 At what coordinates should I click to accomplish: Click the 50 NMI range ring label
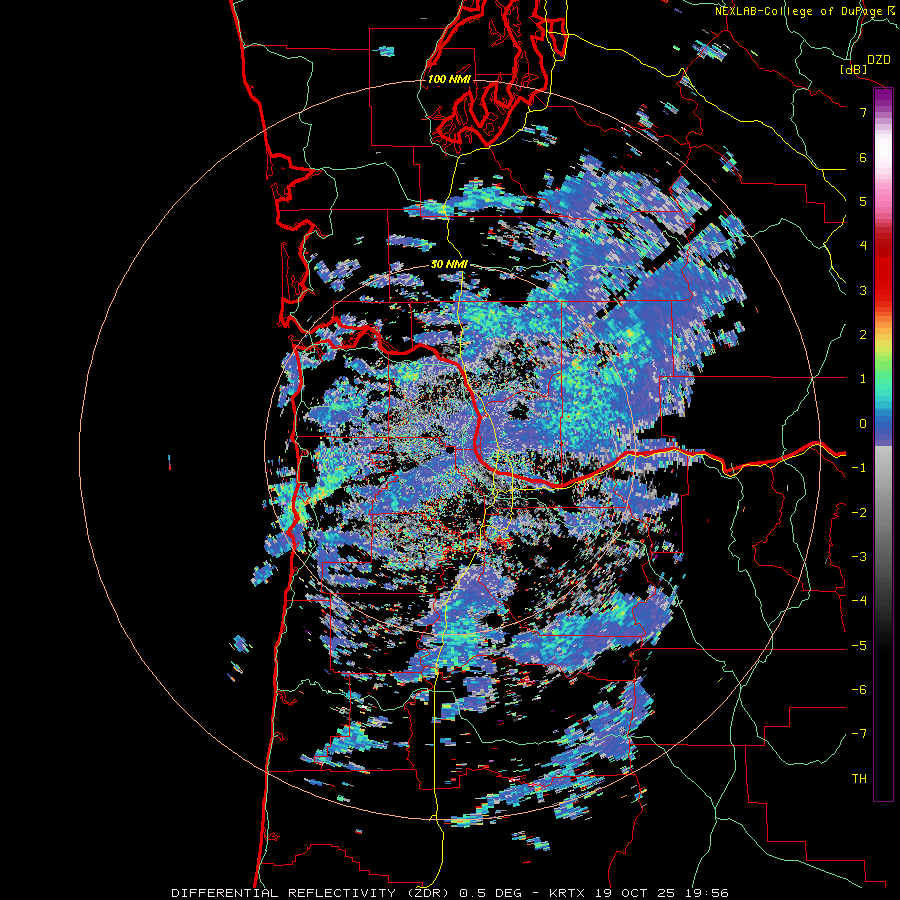[x=449, y=264]
